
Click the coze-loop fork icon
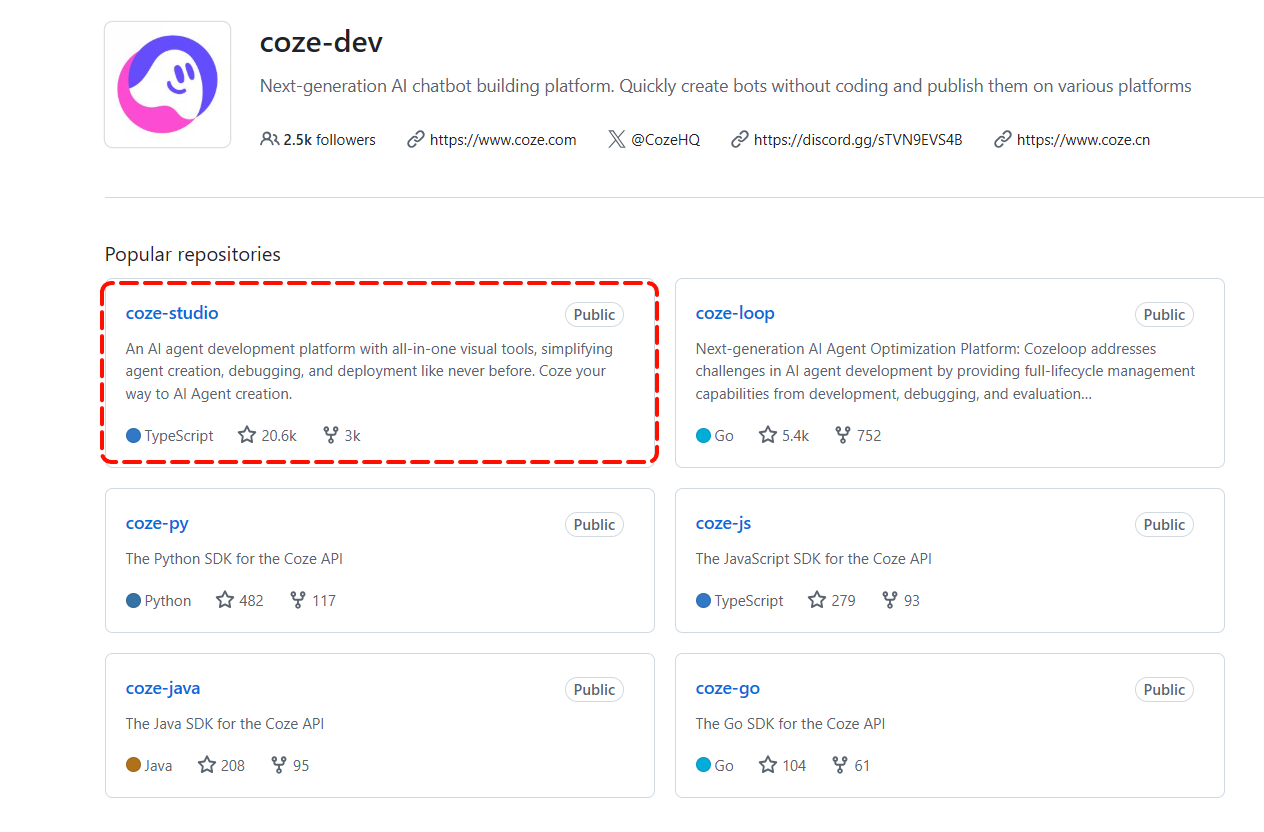[x=843, y=435]
